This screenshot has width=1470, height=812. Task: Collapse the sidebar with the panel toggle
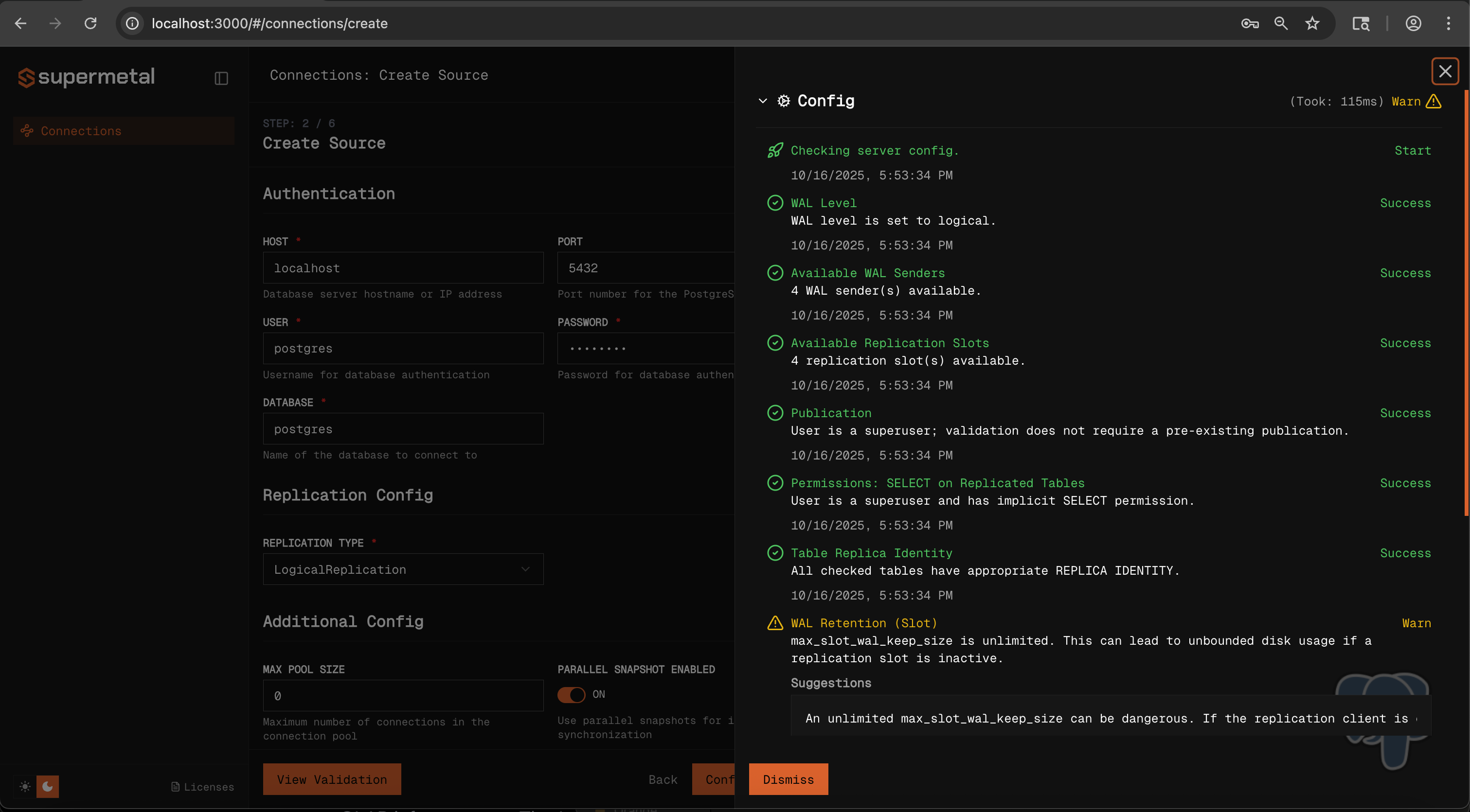[x=221, y=77]
